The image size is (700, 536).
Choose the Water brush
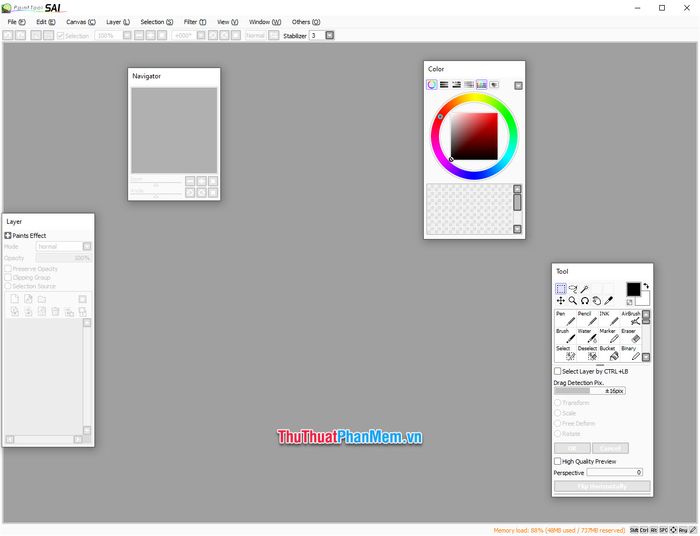(x=587, y=336)
